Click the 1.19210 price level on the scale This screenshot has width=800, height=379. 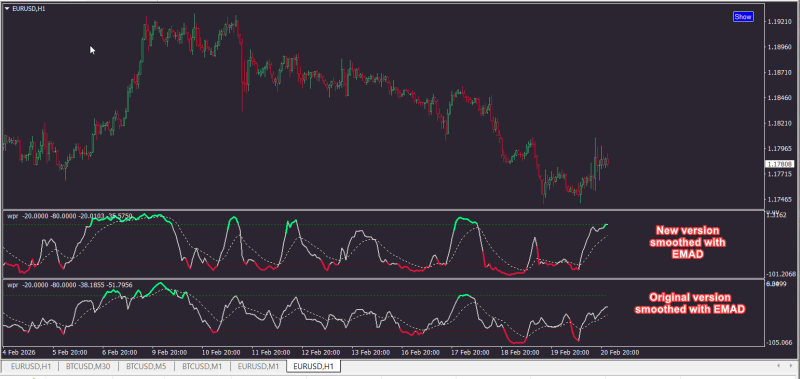pyautogui.click(x=780, y=22)
